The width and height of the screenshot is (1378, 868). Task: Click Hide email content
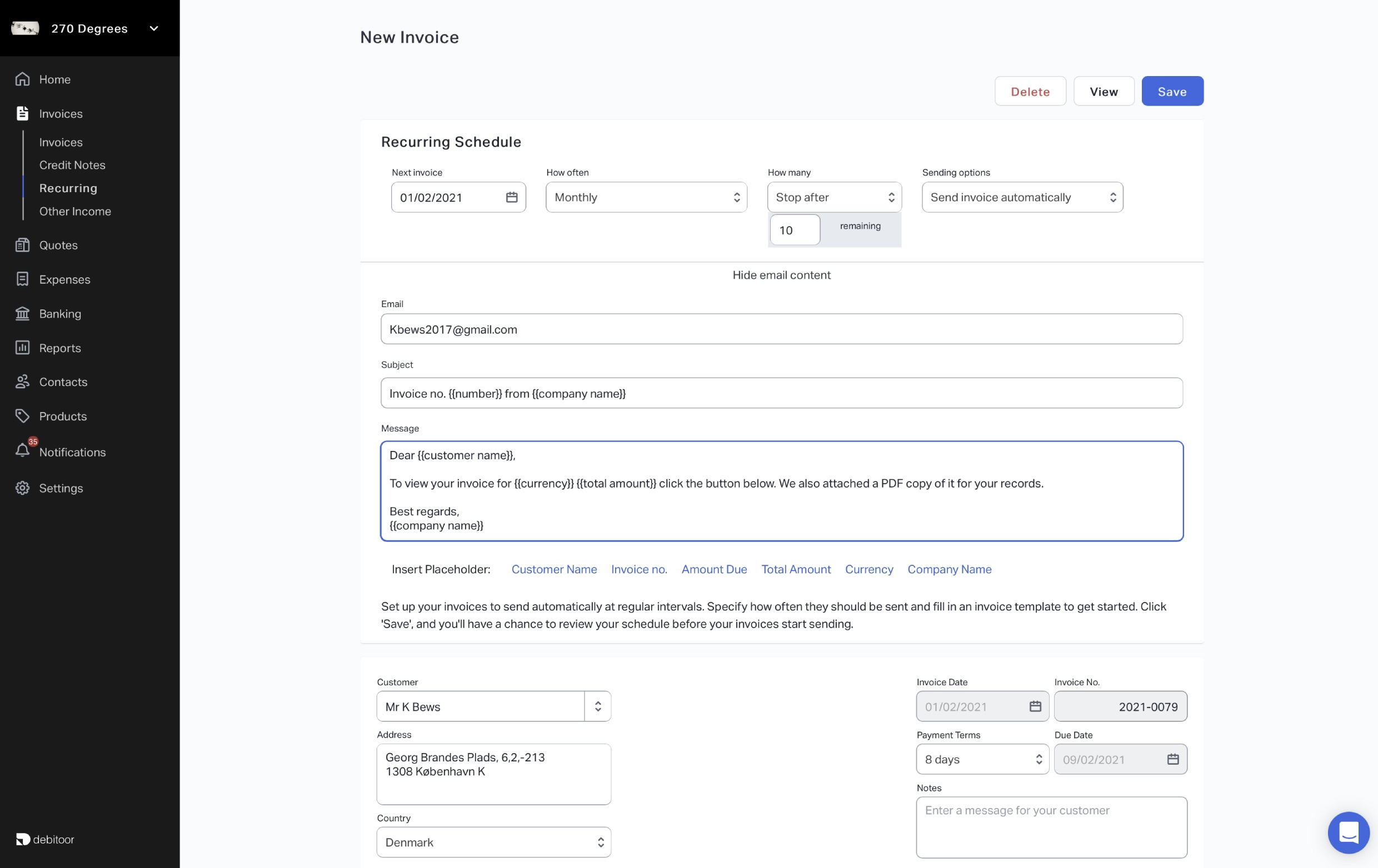click(781, 275)
